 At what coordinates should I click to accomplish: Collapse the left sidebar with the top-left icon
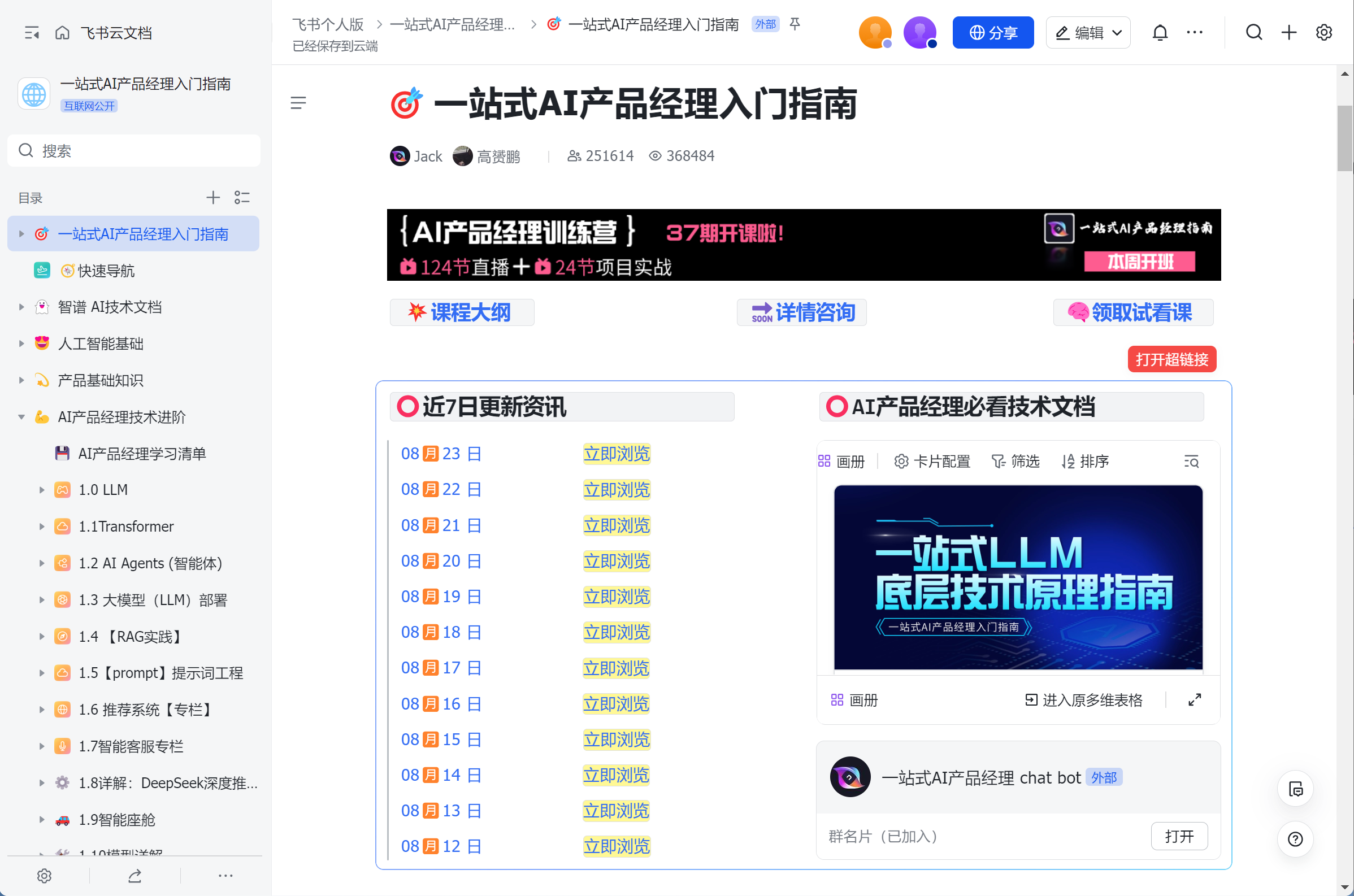pos(32,33)
